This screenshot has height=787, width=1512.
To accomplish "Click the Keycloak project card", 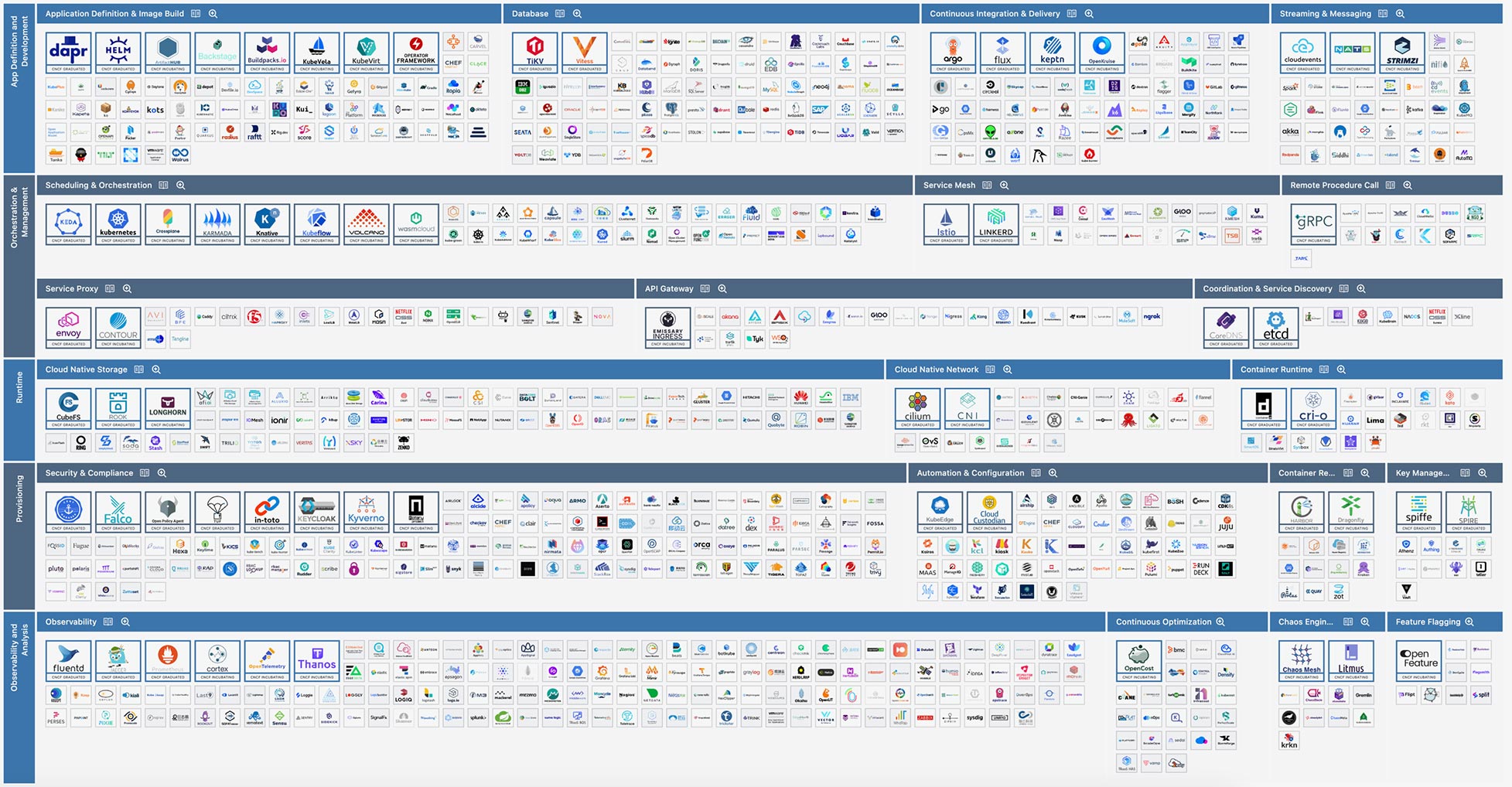I will (x=317, y=512).
